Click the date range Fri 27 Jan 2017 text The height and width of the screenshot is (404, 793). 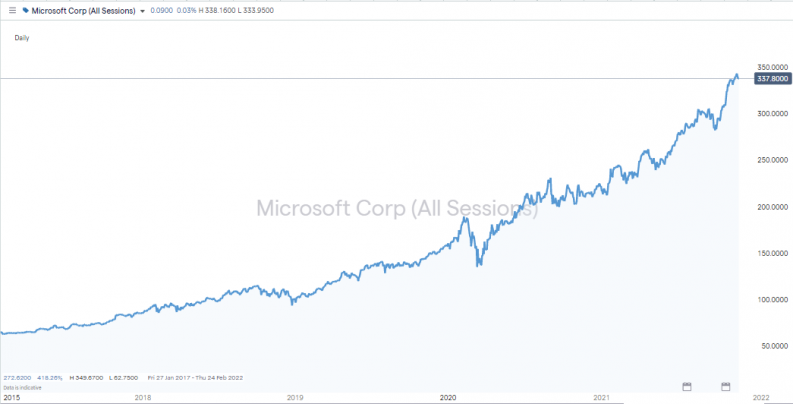(x=168, y=378)
